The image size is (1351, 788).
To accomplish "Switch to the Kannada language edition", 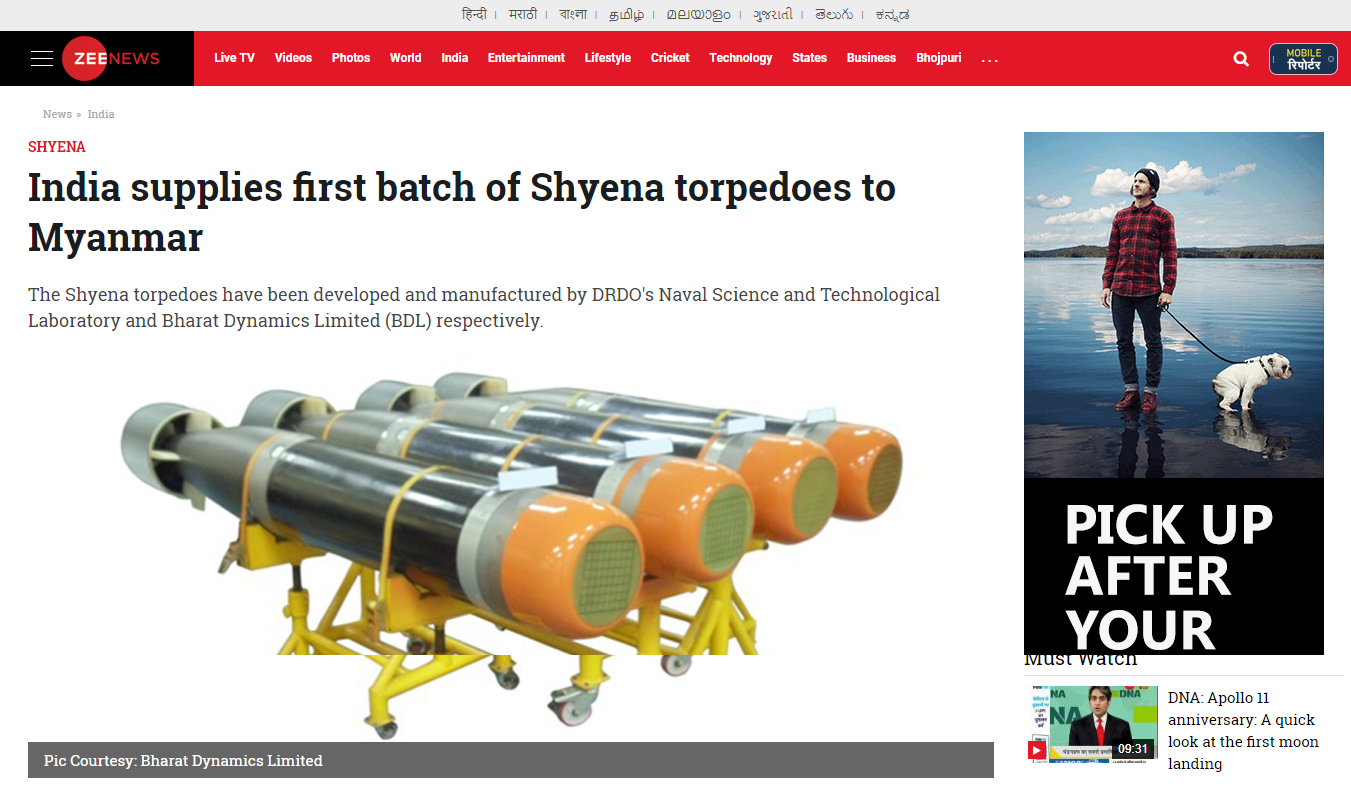I will click(x=891, y=14).
